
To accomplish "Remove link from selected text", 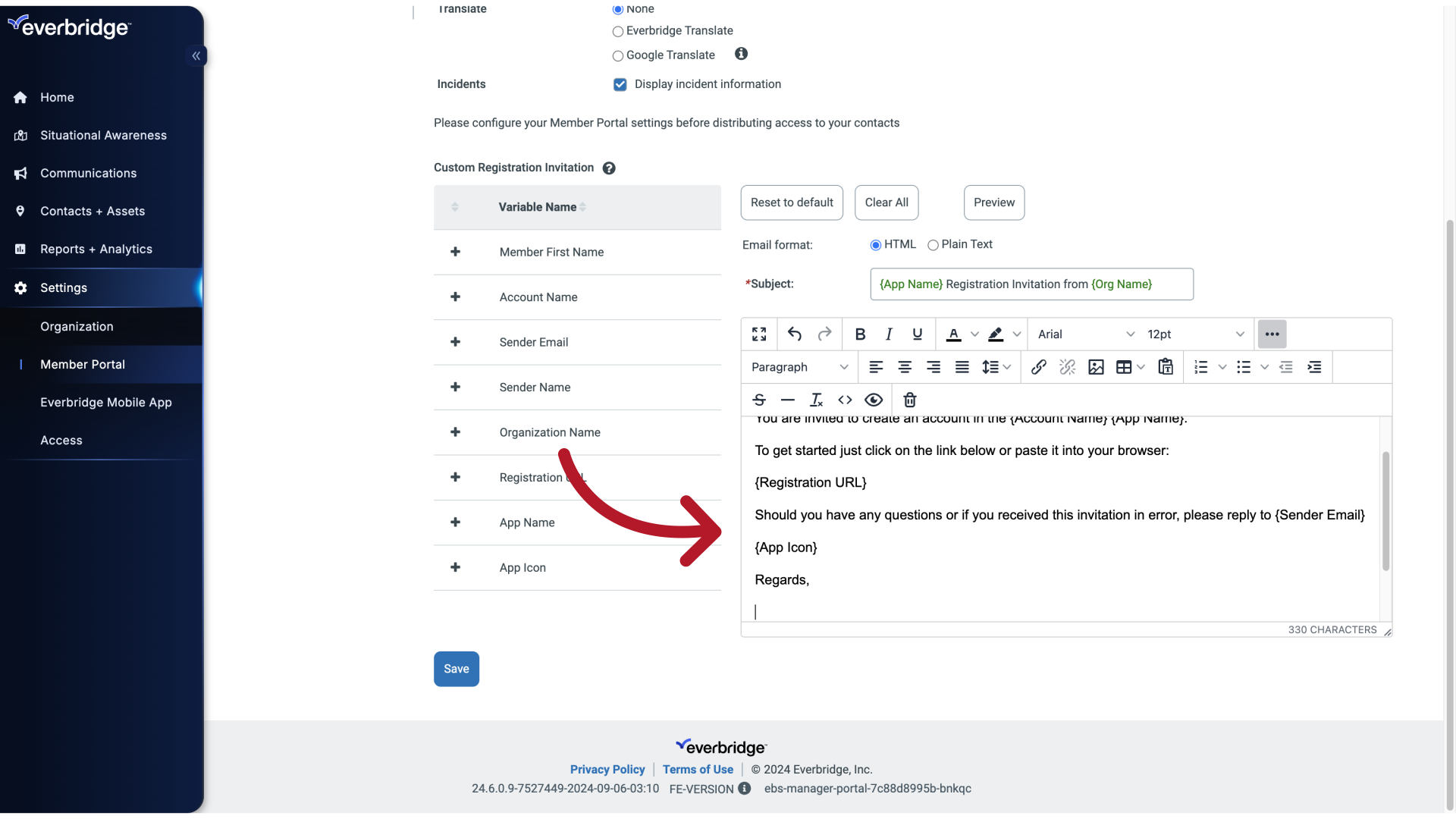I will pyautogui.click(x=1068, y=367).
